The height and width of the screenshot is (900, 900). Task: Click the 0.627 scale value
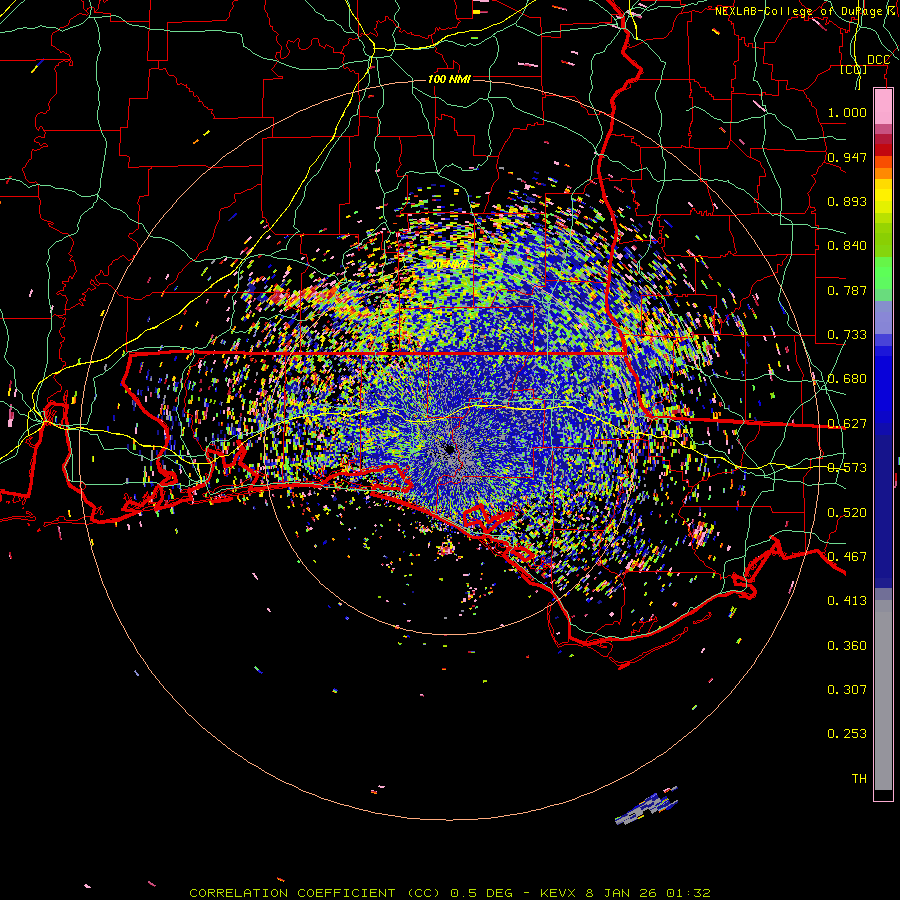[x=847, y=424]
